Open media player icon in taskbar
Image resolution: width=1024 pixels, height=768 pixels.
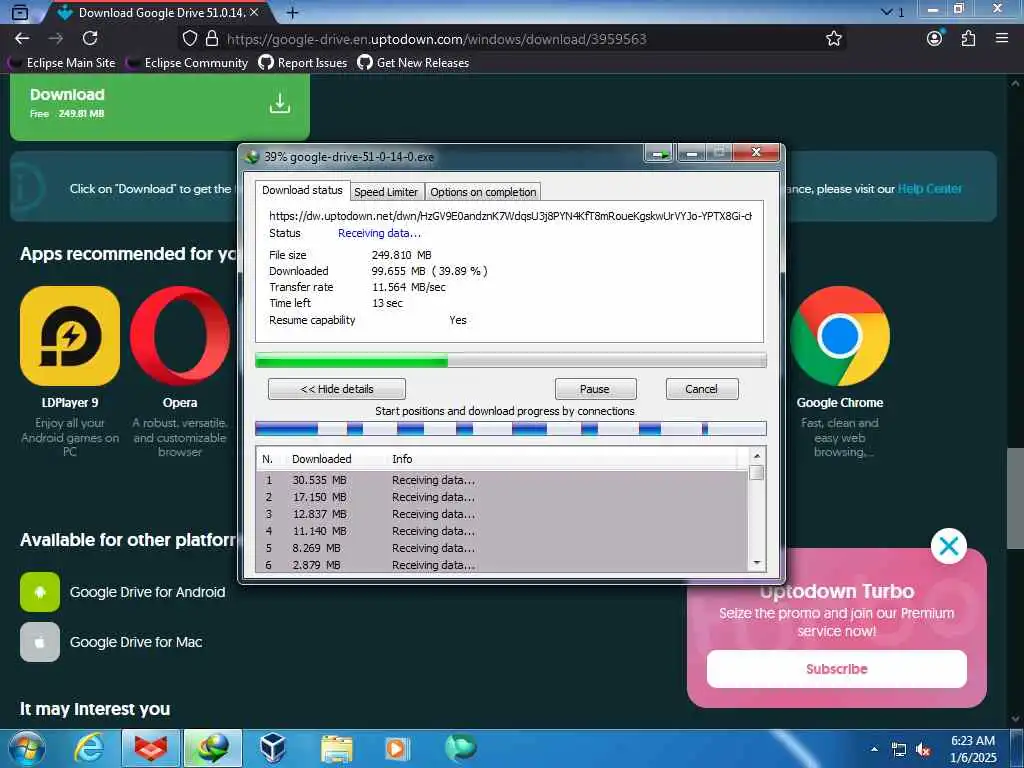[397, 748]
